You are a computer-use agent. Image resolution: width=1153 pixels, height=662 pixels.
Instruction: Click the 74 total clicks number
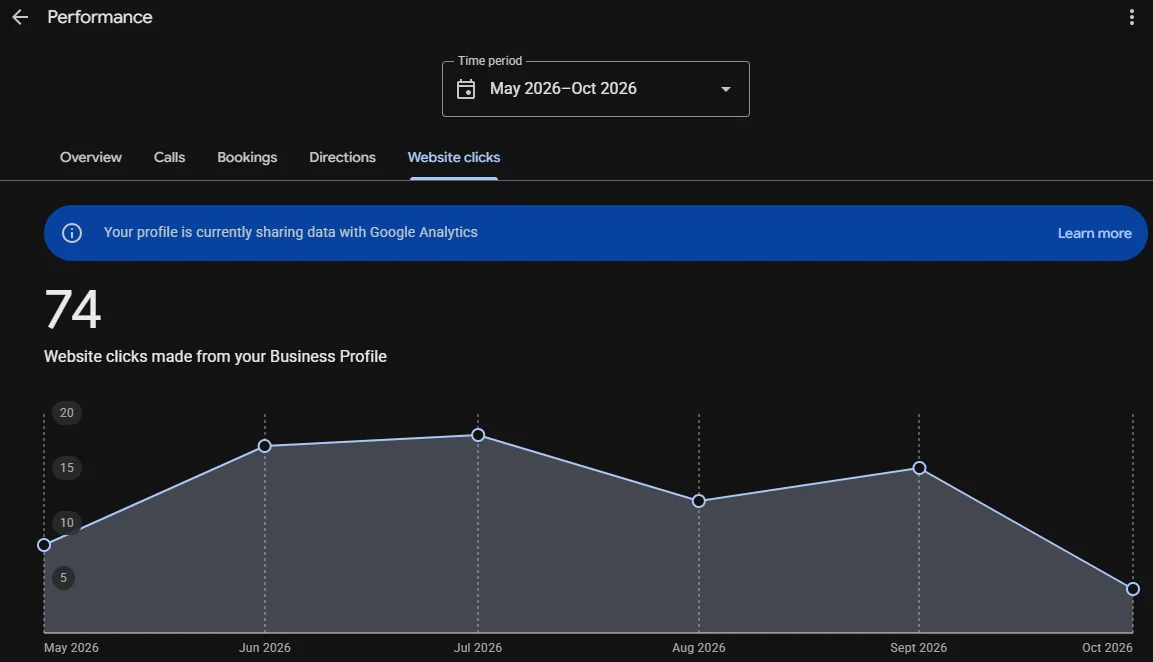[73, 309]
